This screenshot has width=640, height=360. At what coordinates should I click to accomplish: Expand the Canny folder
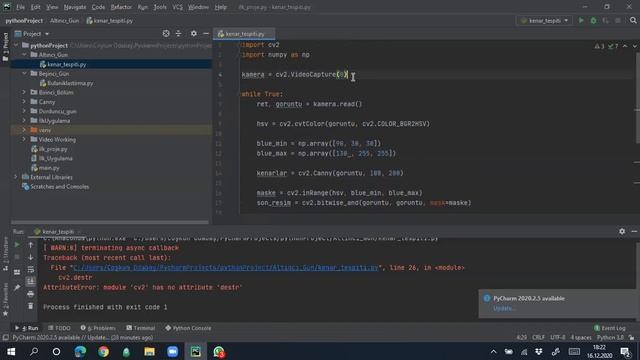click(x=24, y=102)
